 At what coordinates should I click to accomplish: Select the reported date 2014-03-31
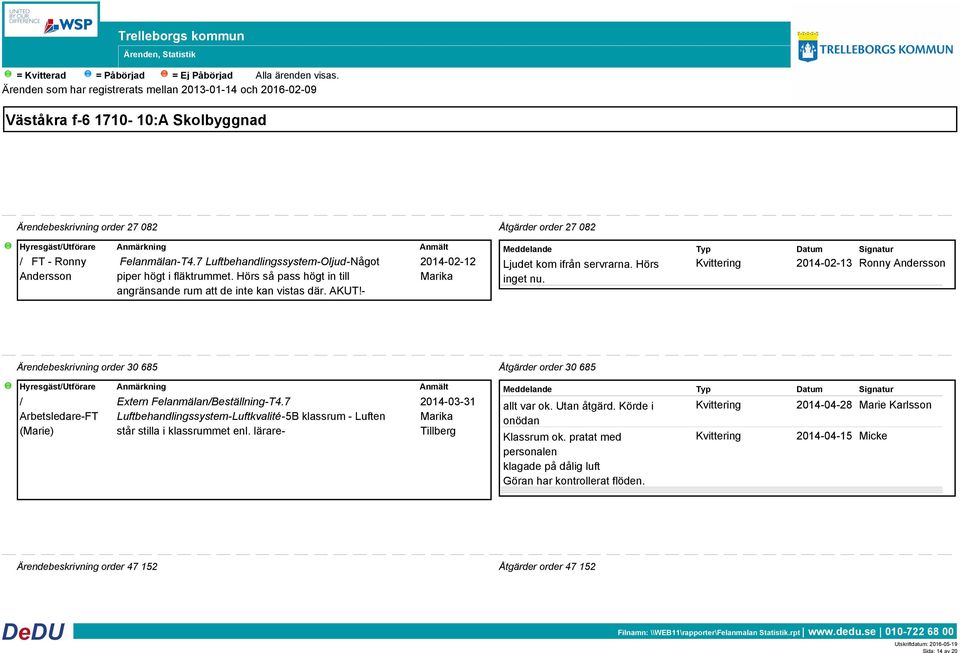coord(448,401)
